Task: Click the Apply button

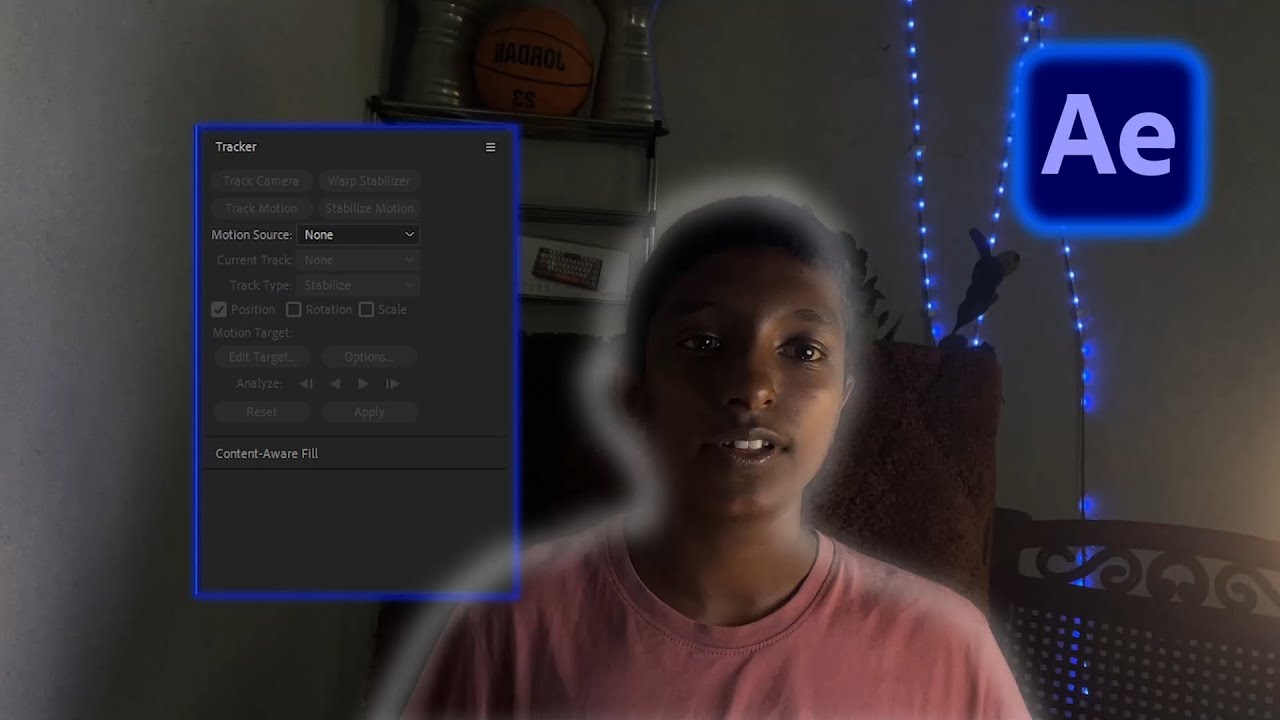Action: [x=368, y=412]
